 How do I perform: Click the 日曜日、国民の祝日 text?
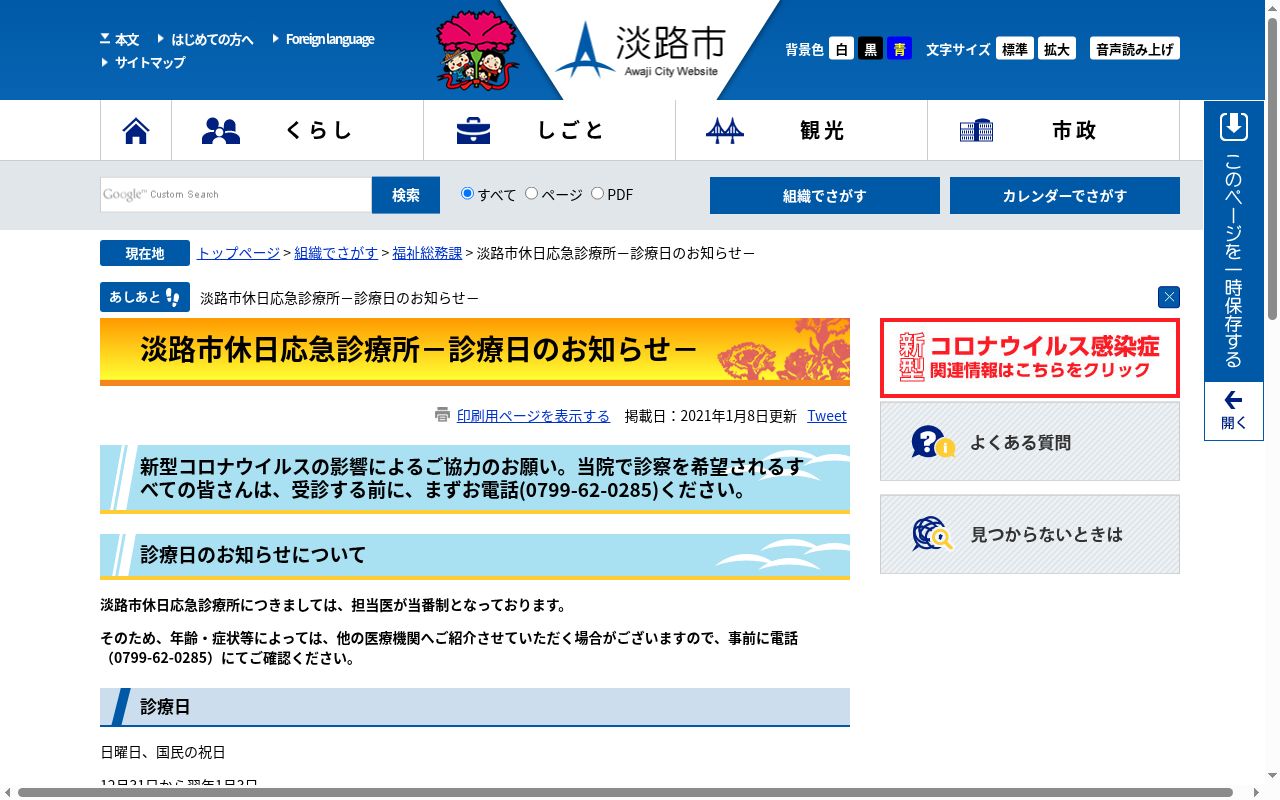163,752
